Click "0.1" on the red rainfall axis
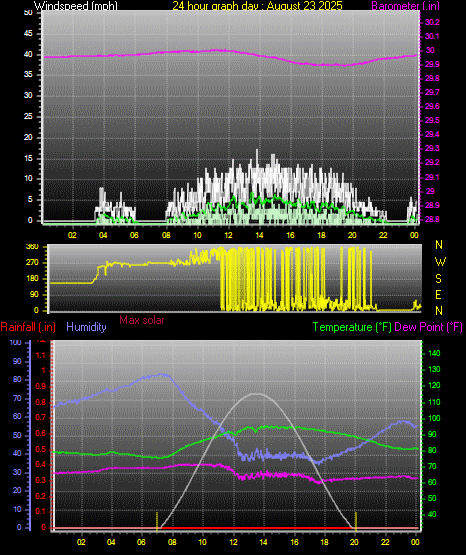 point(41,511)
